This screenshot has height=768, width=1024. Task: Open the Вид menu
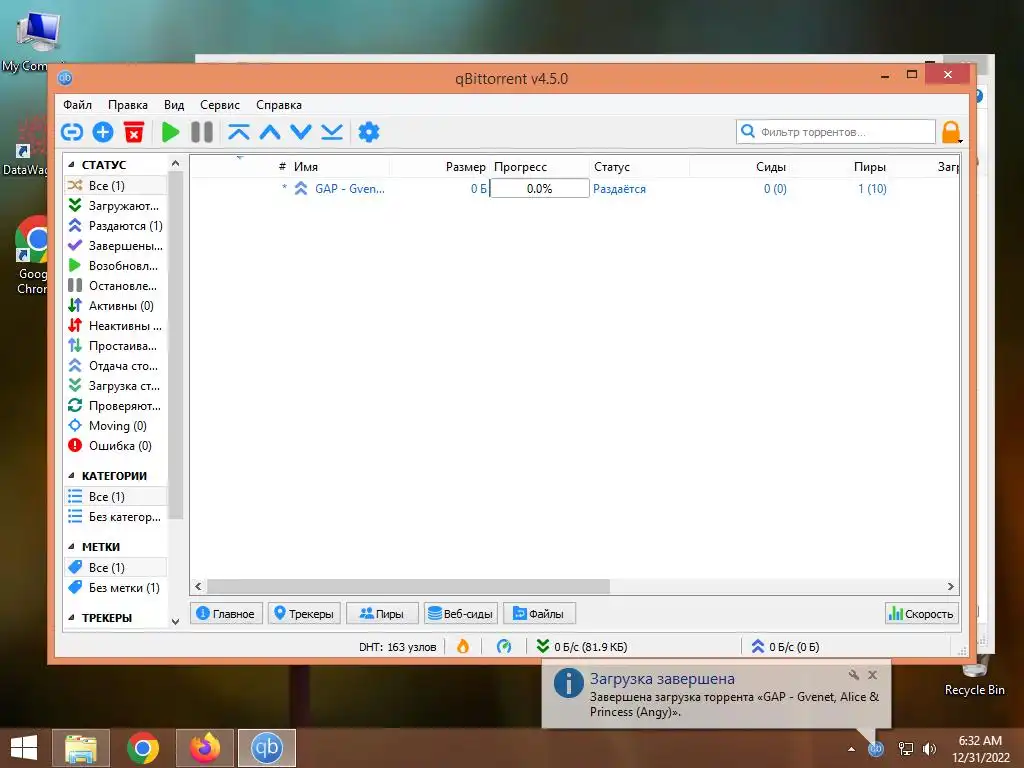pos(174,105)
